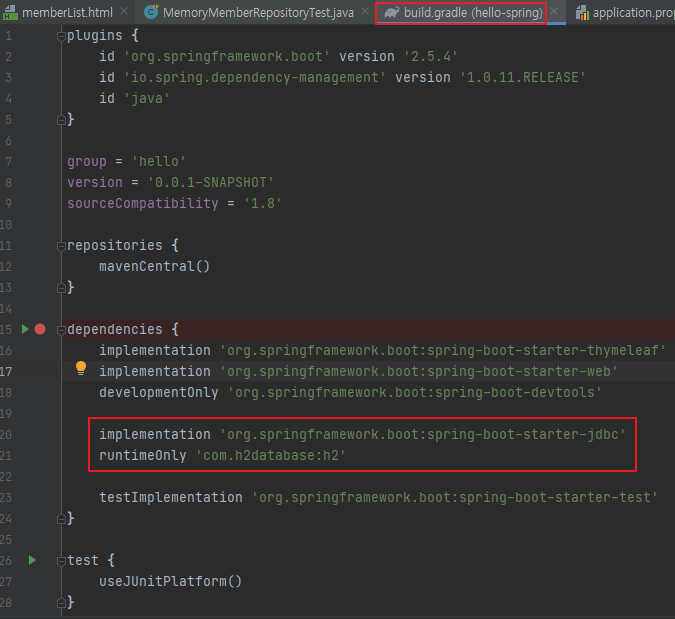Click 'org.springframework.boot' plugin id string
This screenshot has height=619, width=675.
(x=227, y=56)
